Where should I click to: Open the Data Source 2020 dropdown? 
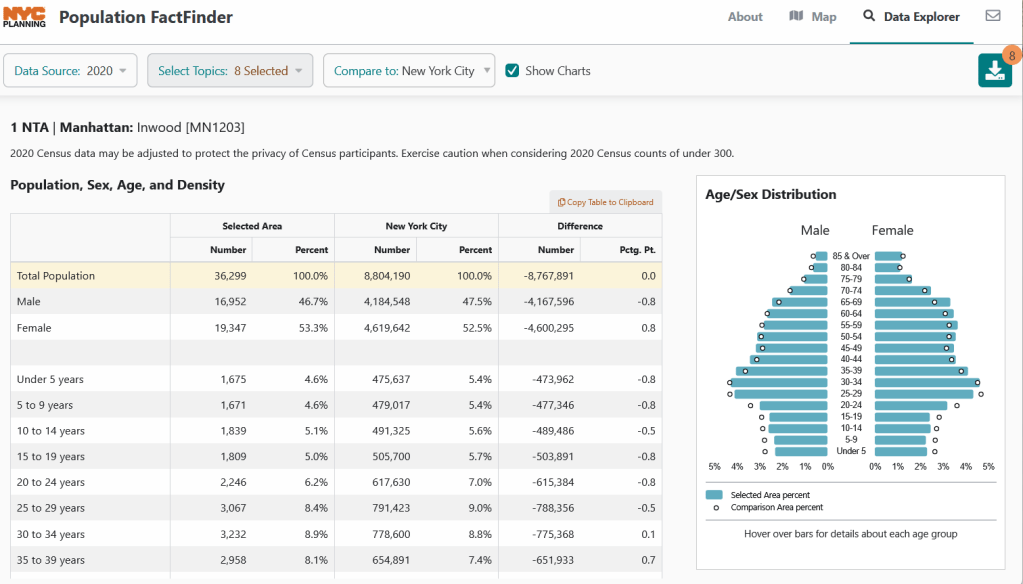click(70, 71)
